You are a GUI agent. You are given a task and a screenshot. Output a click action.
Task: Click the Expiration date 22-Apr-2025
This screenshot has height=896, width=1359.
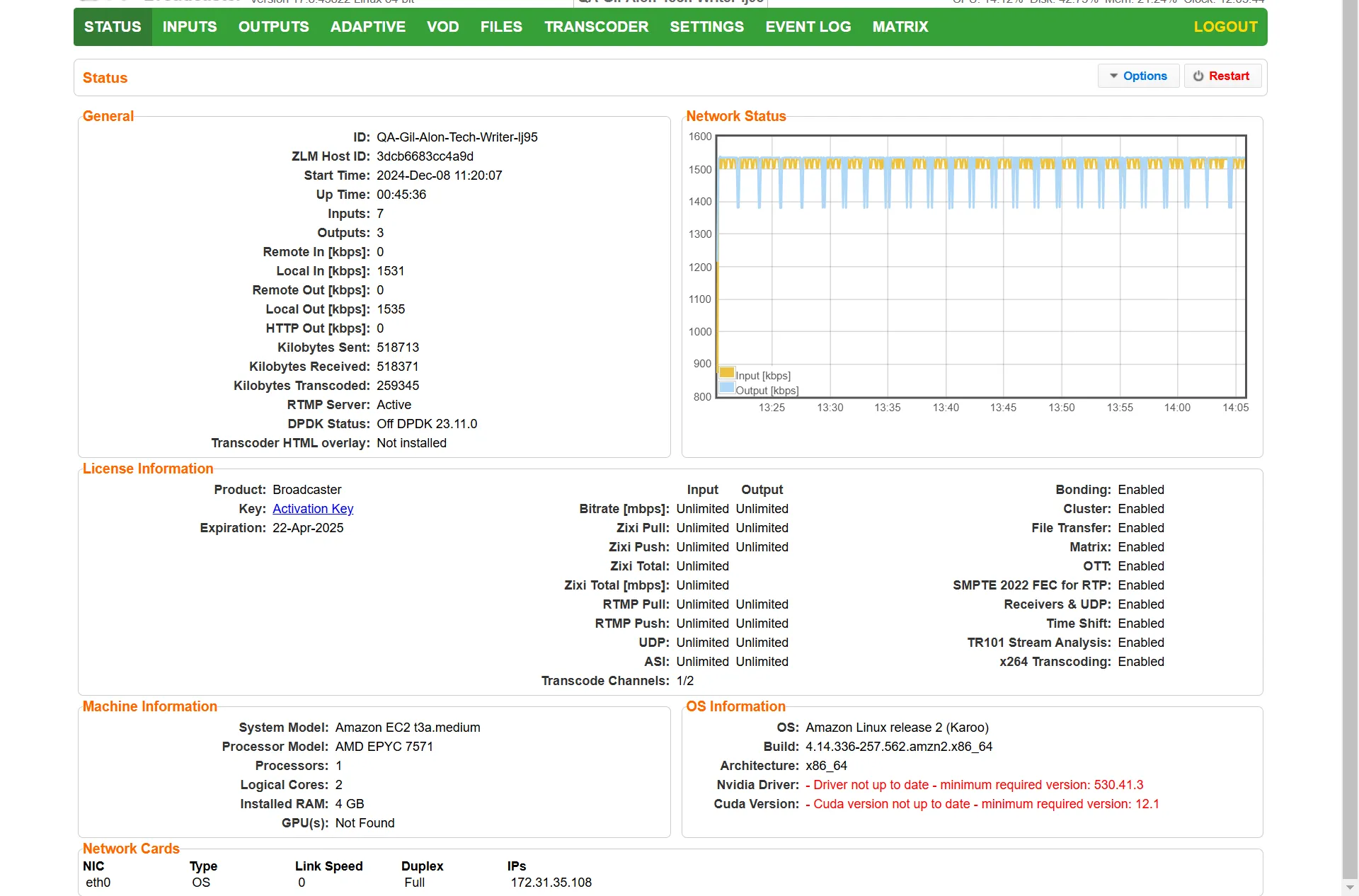click(x=308, y=528)
